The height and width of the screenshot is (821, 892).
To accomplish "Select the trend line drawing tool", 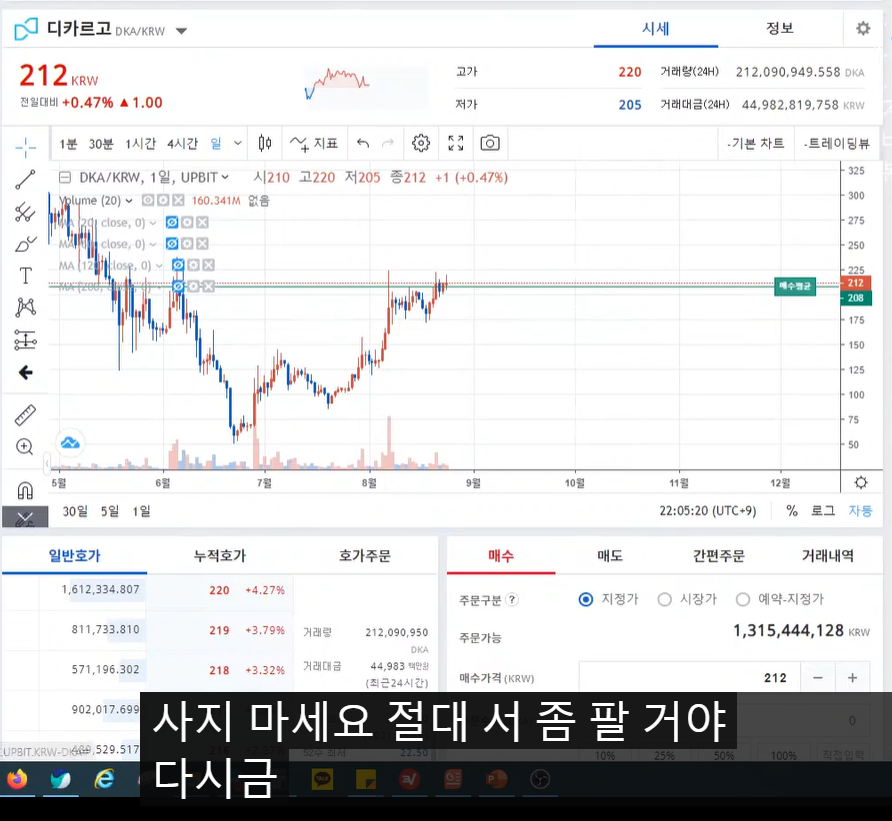I will [25, 179].
